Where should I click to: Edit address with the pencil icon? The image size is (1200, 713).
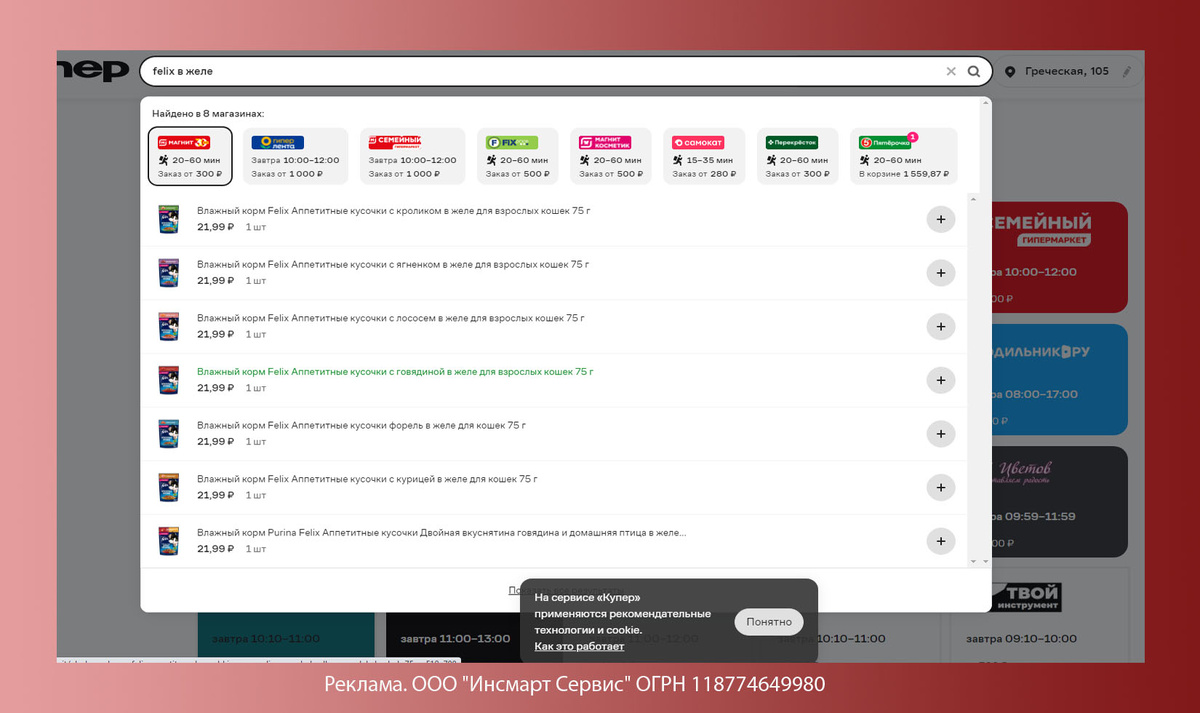click(1127, 72)
